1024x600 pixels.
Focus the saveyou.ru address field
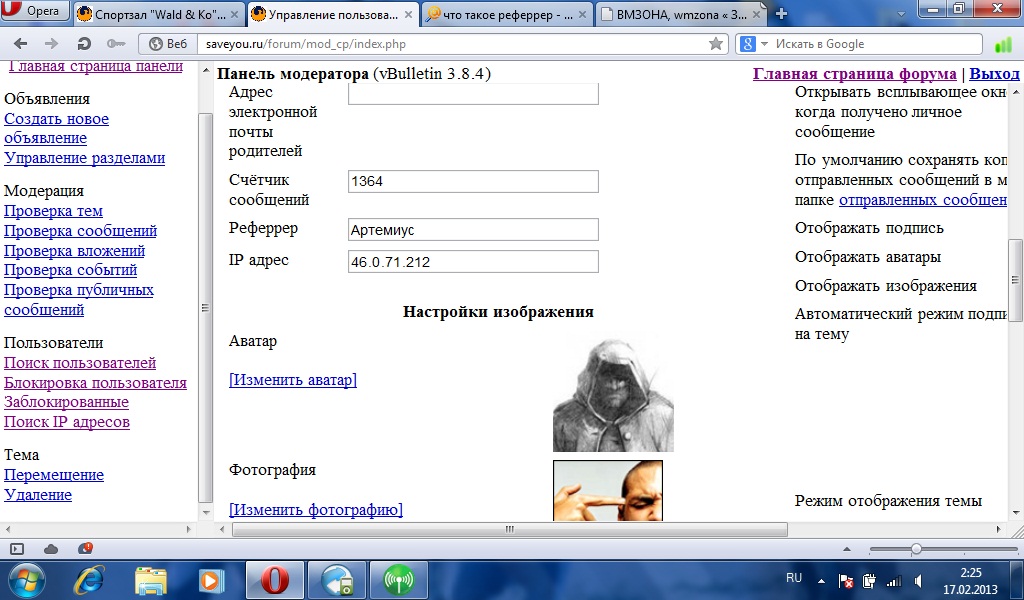[x=451, y=44]
